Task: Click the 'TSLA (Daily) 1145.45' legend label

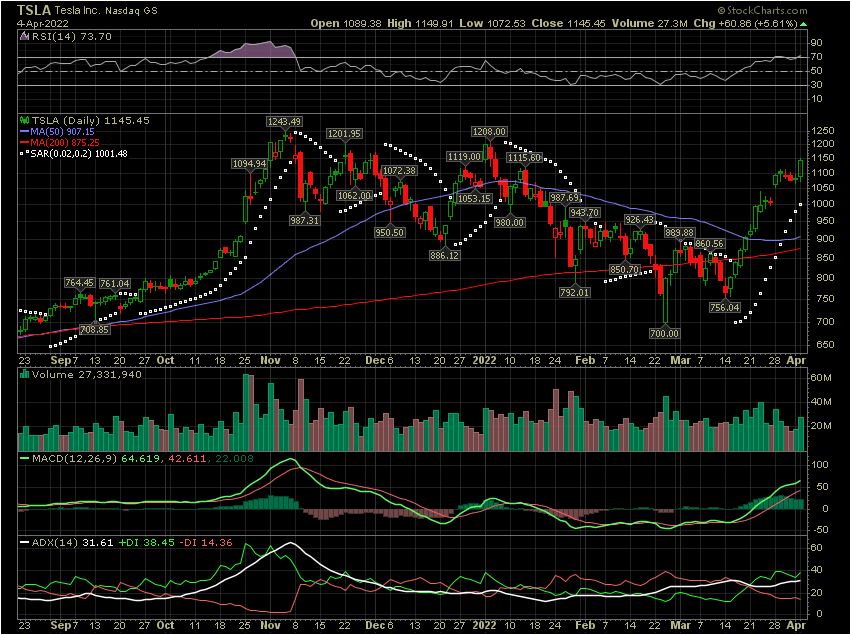Action: pyautogui.click(x=91, y=120)
